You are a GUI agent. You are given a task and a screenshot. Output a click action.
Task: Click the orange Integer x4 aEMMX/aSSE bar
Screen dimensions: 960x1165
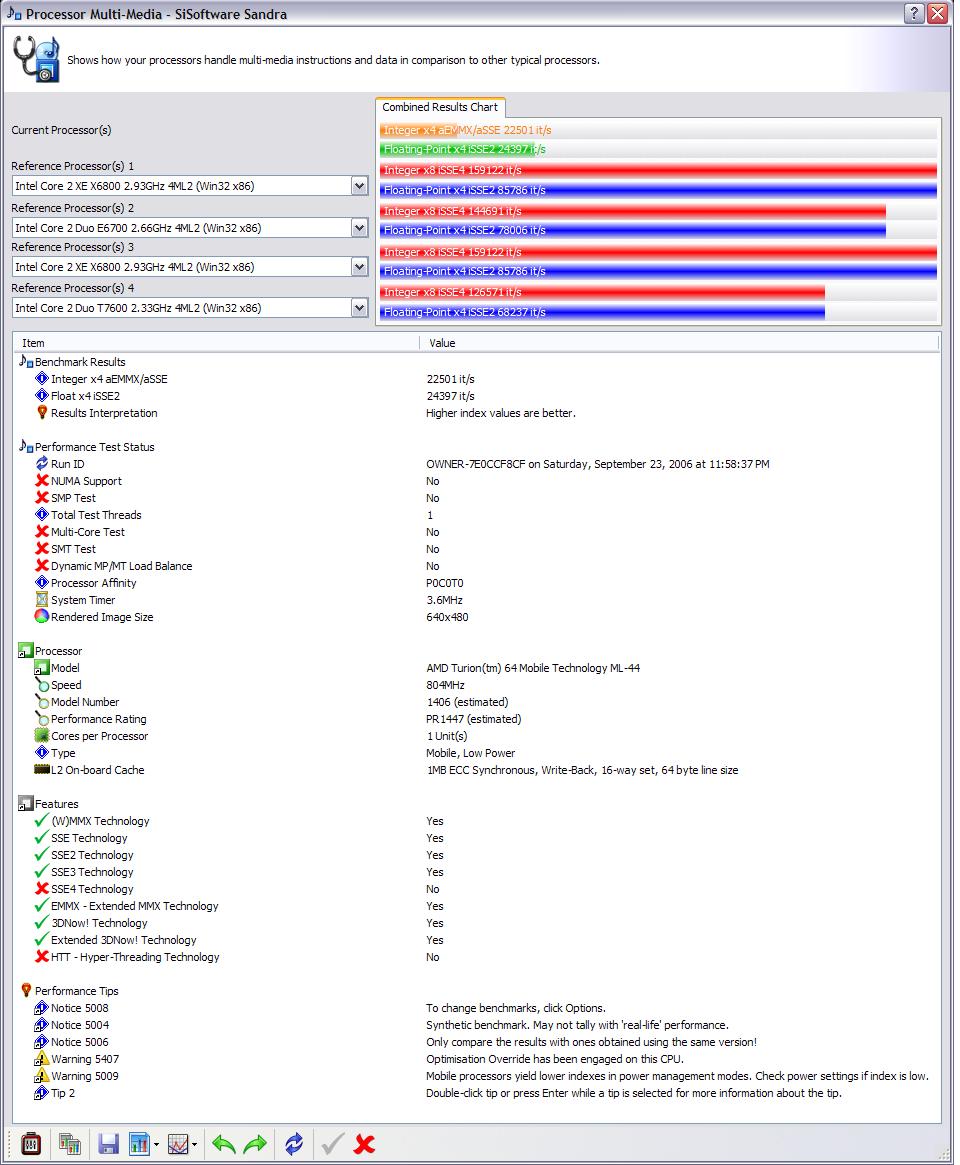pos(418,130)
